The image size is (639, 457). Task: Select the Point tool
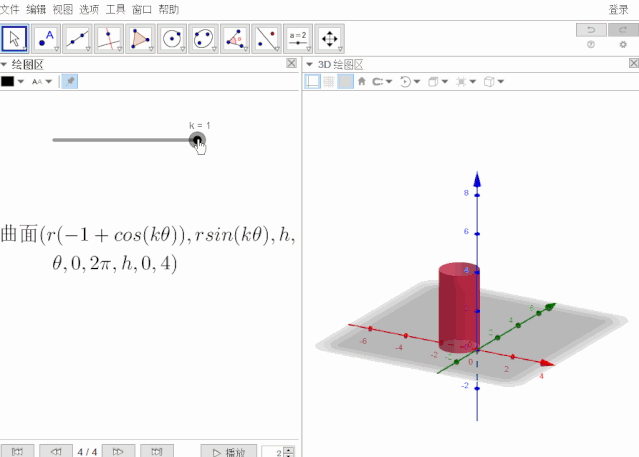coord(46,39)
